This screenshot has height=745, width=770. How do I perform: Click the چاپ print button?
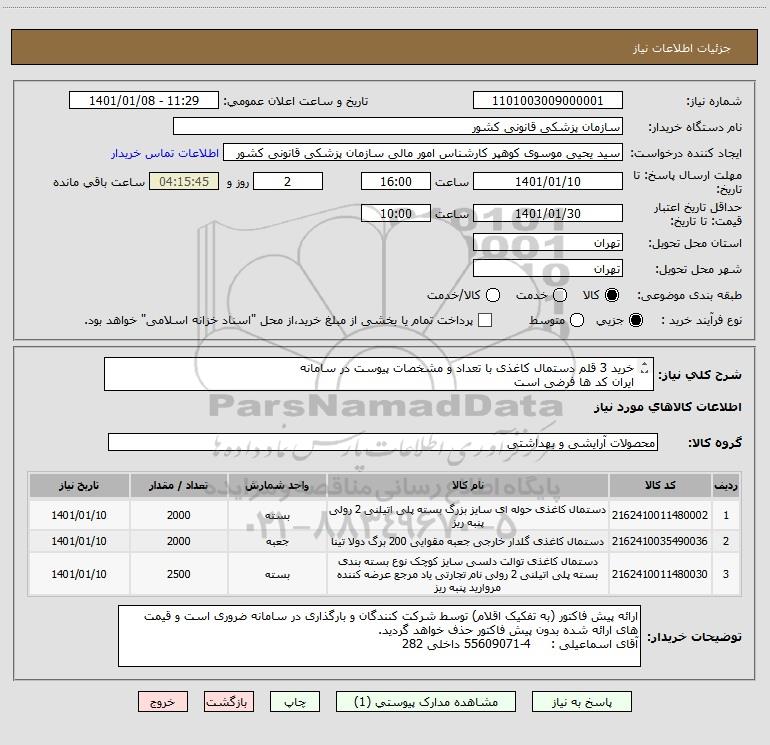coord(295,702)
